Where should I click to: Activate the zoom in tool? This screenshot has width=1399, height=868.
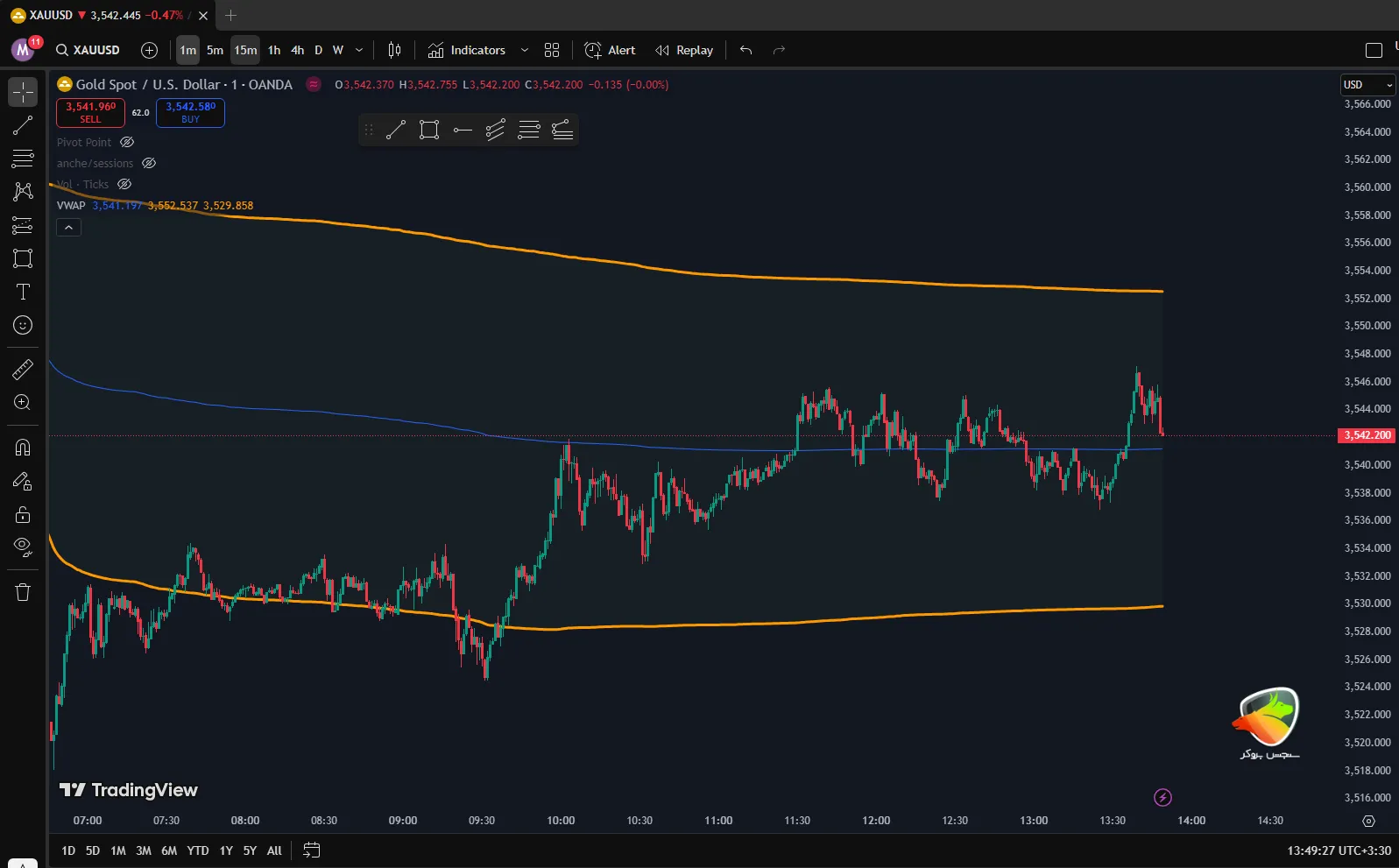coord(23,403)
